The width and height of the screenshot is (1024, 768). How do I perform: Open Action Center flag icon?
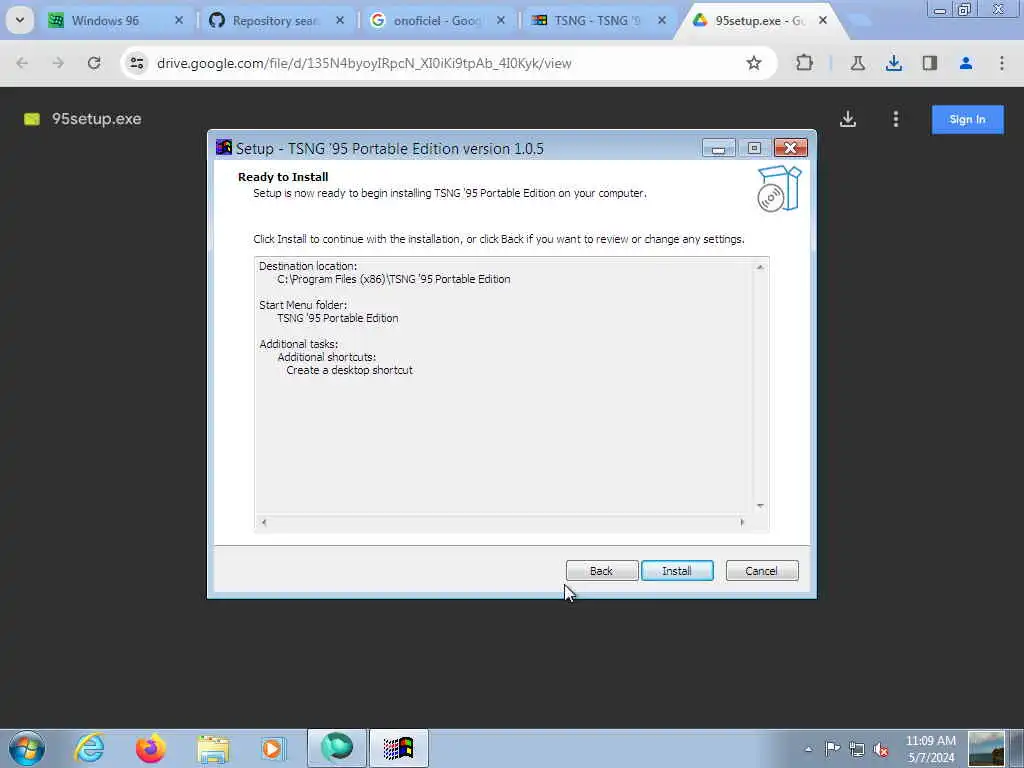(833, 748)
